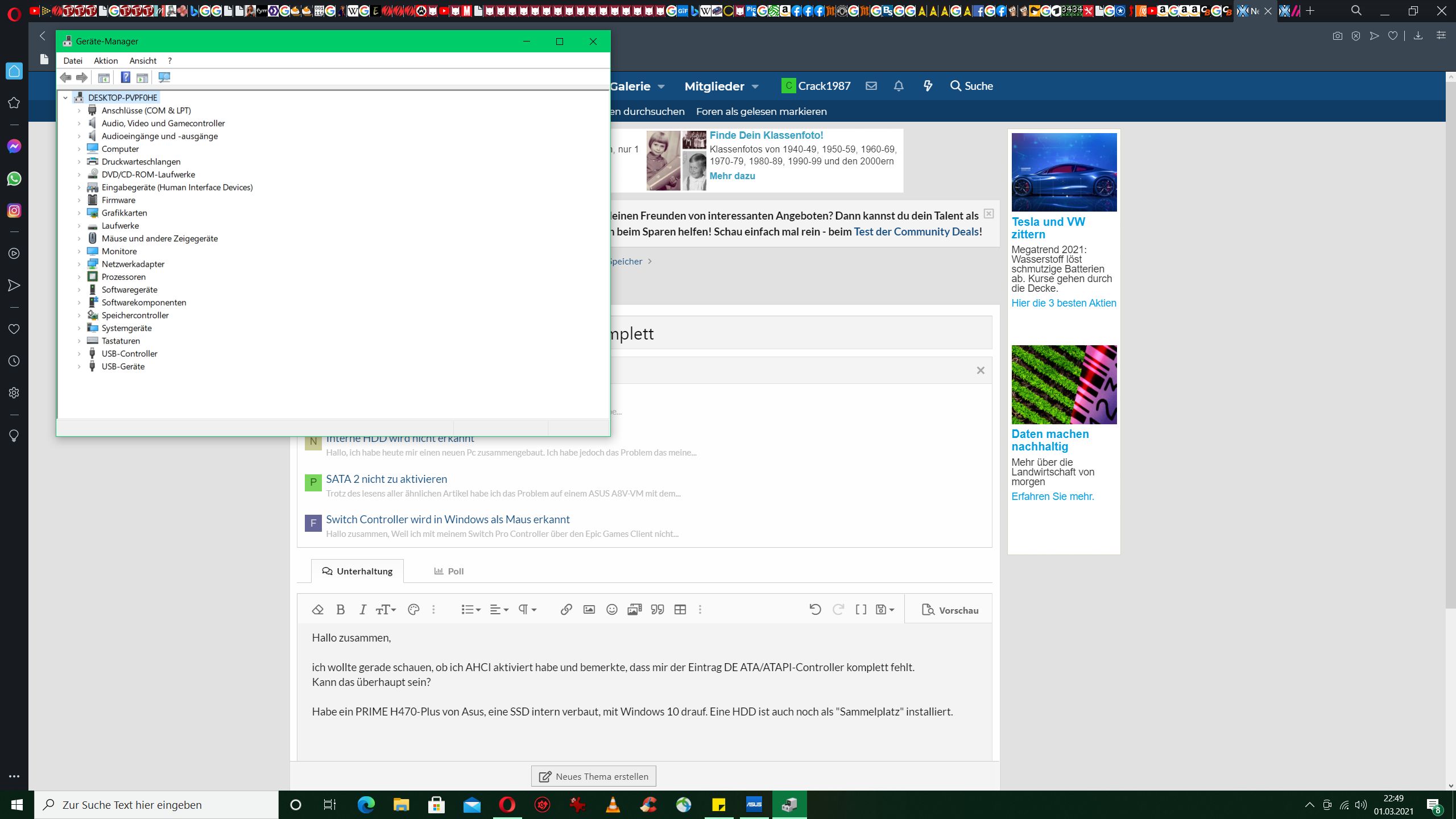This screenshot has width=1456, height=819.
Task: Open the Aktion menu in Geräte-Manager
Action: 106,60
